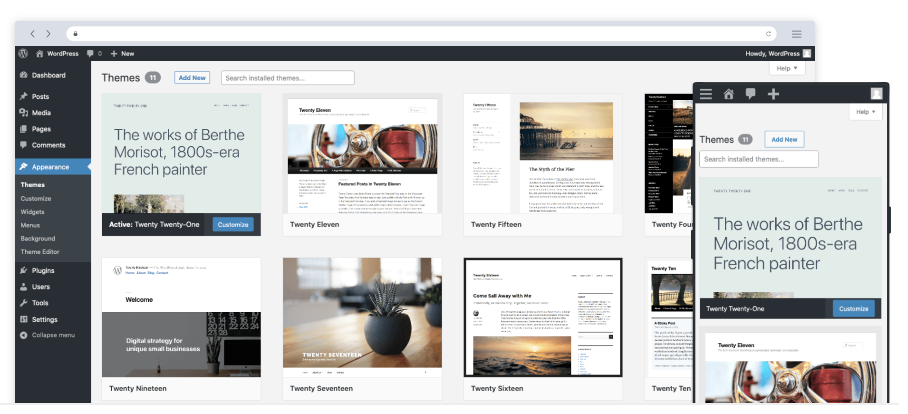Click the plus New icon in admin bar

(x=114, y=53)
